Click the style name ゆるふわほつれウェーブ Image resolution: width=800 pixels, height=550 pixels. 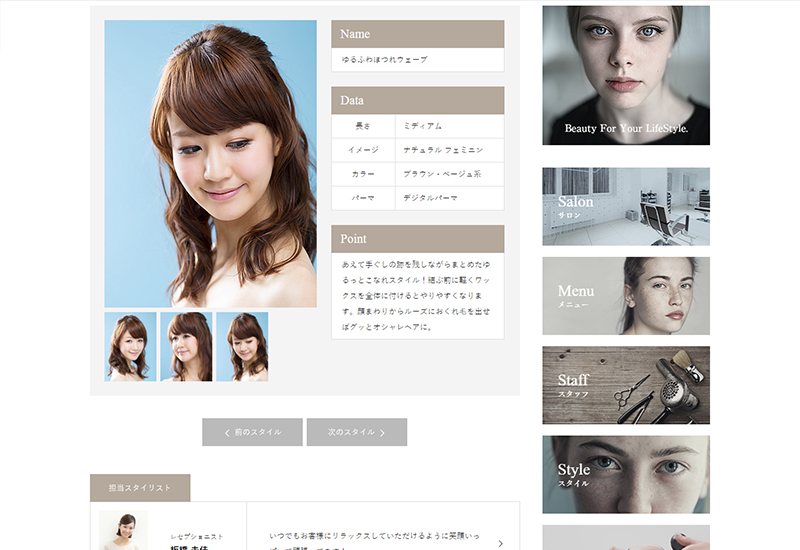[x=385, y=60]
